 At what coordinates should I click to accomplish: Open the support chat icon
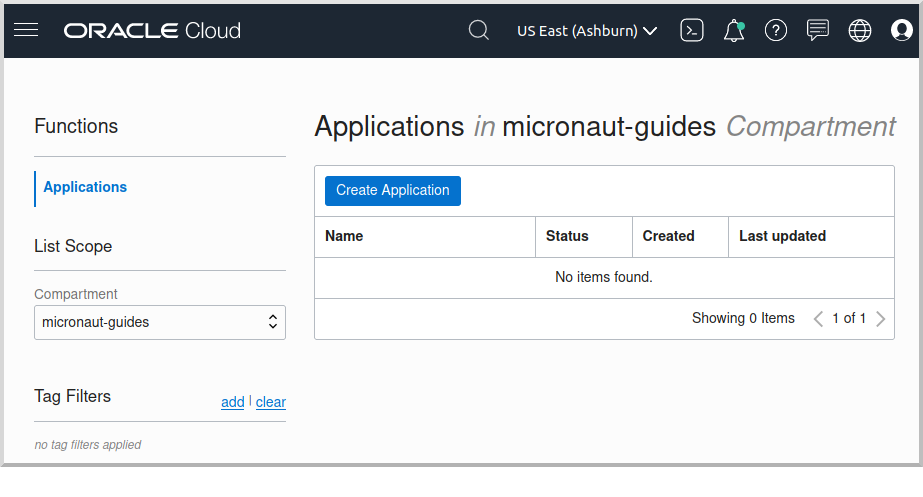(818, 30)
